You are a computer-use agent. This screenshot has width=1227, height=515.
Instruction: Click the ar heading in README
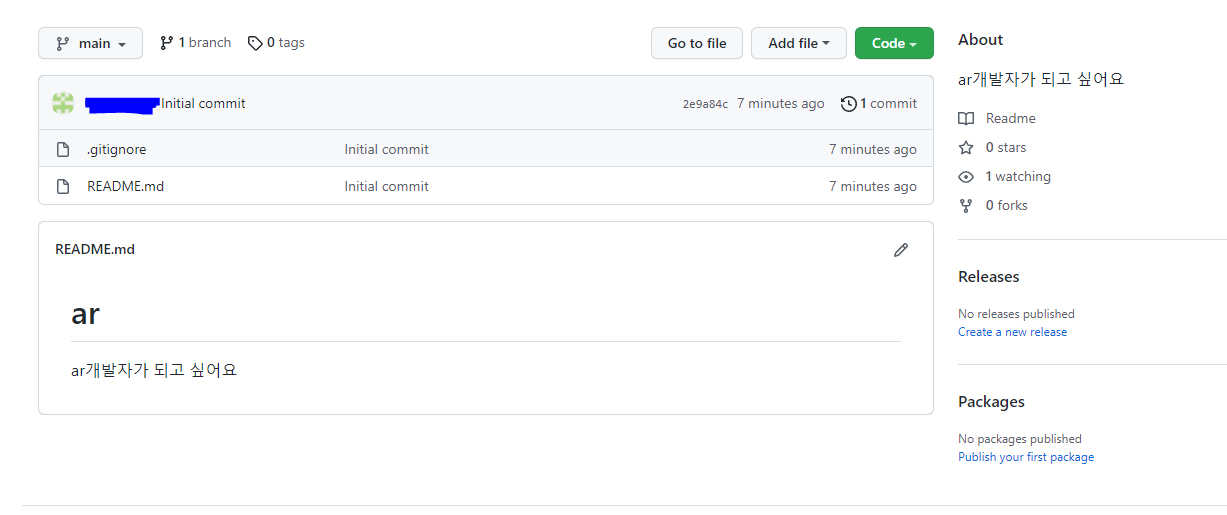86,313
